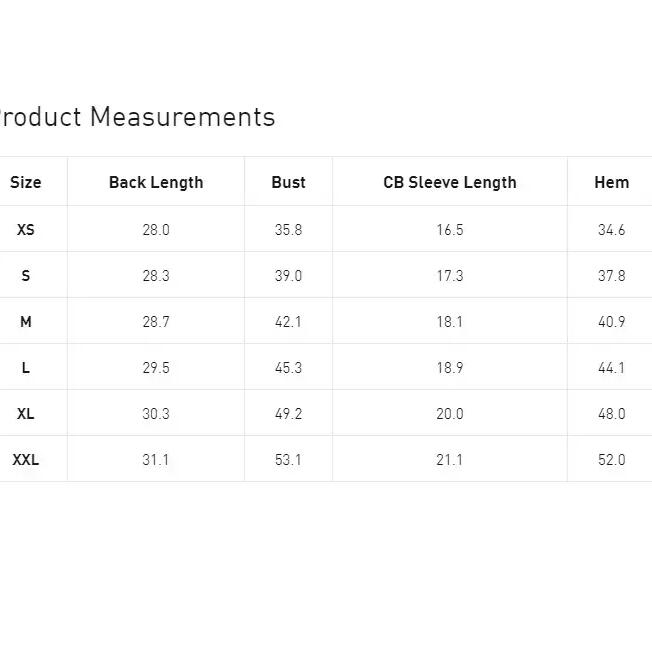Image resolution: width=652 pixels, height=652 pixels.
Task: Select the sleeve length value 16.5
Action: pyautogui.click(x=450, y=230)
